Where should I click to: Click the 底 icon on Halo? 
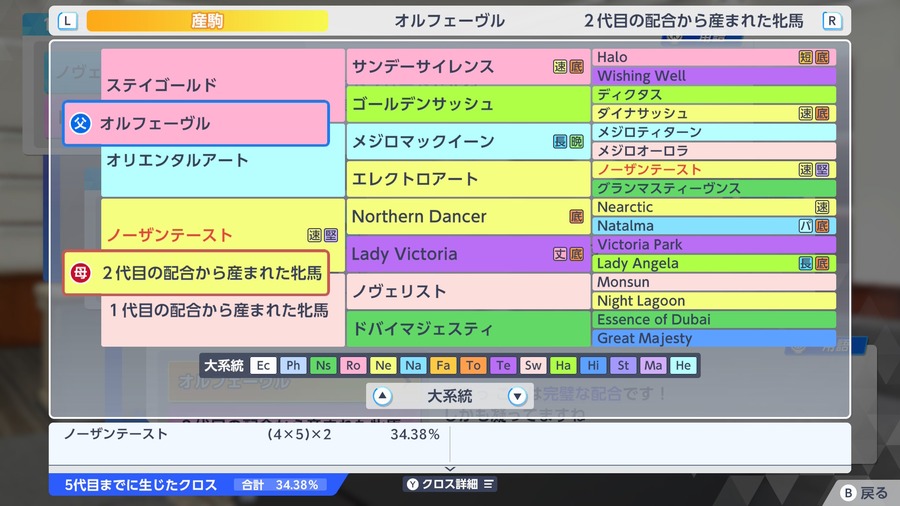pyautogui.click(x=822, y=57)
